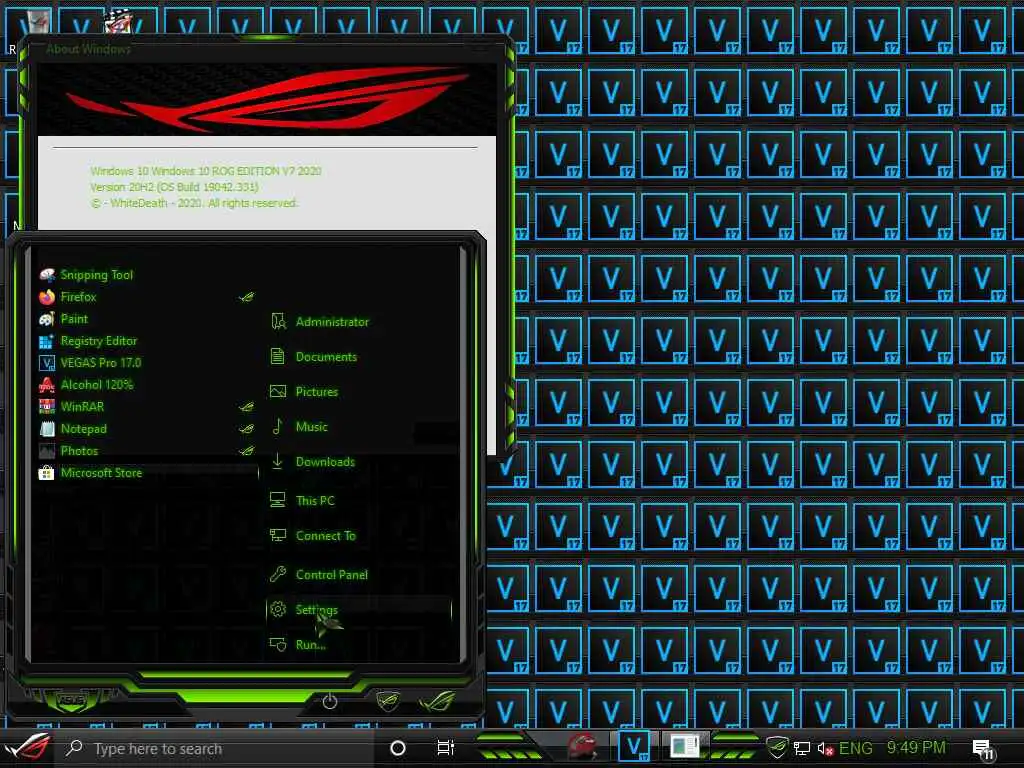This screenshot has width=1024, height=768.
Task: Click the rightmost green ROG eye icon in start menu
Action: tap(438, 701)
